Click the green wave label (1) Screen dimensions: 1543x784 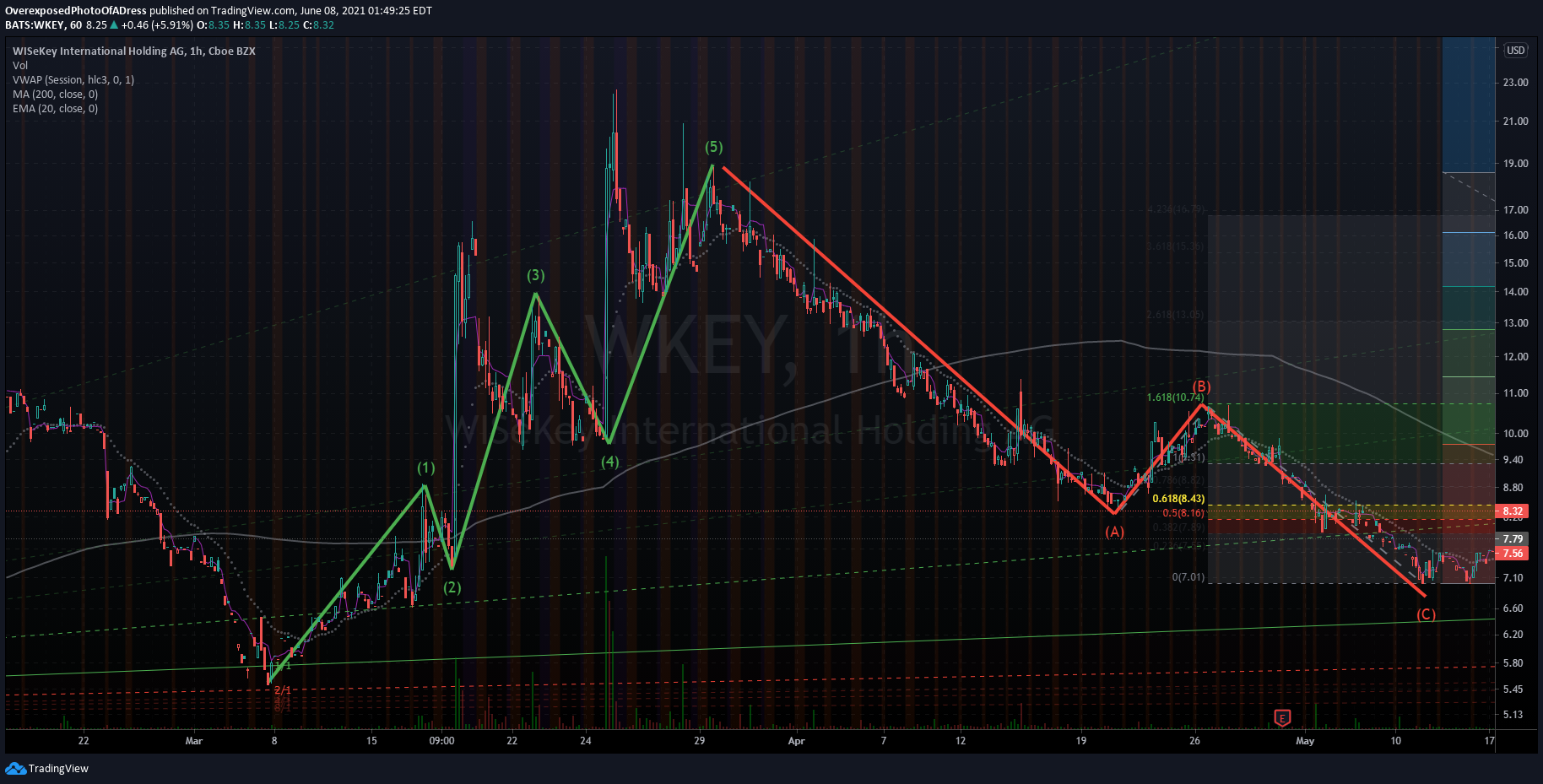pyautogui.click(x=425, y=468)
